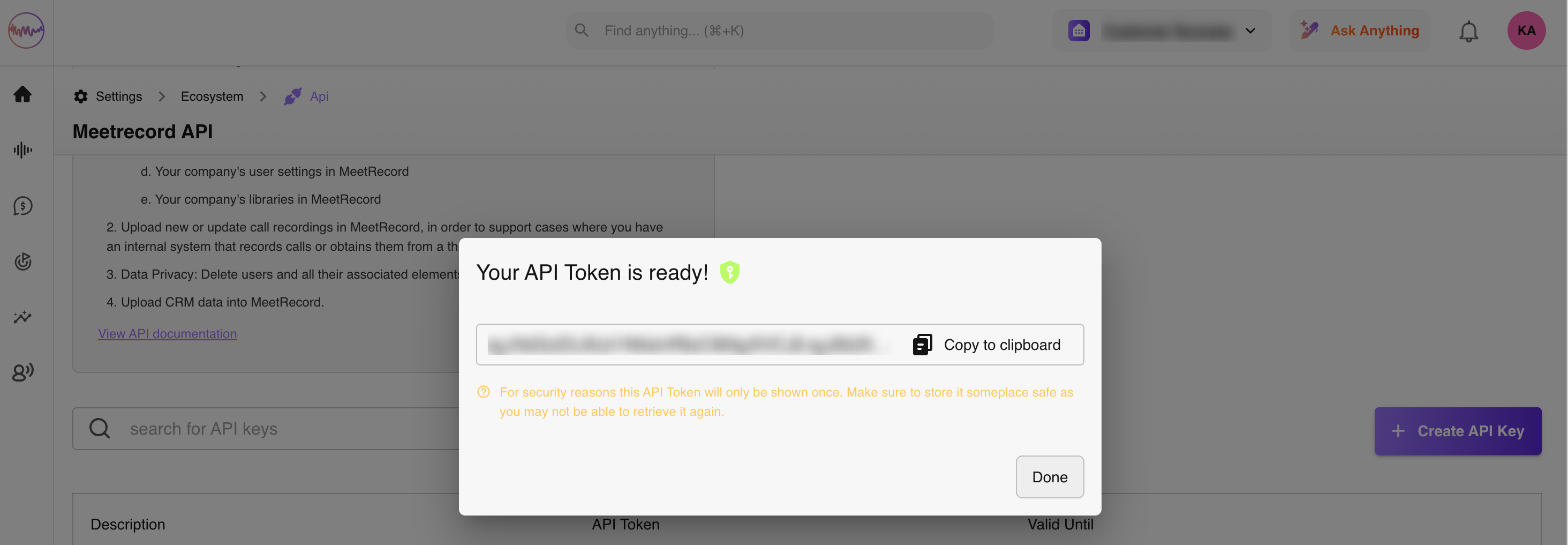
Task: Open View API documentation link
Action: click(x=168, y=334)
